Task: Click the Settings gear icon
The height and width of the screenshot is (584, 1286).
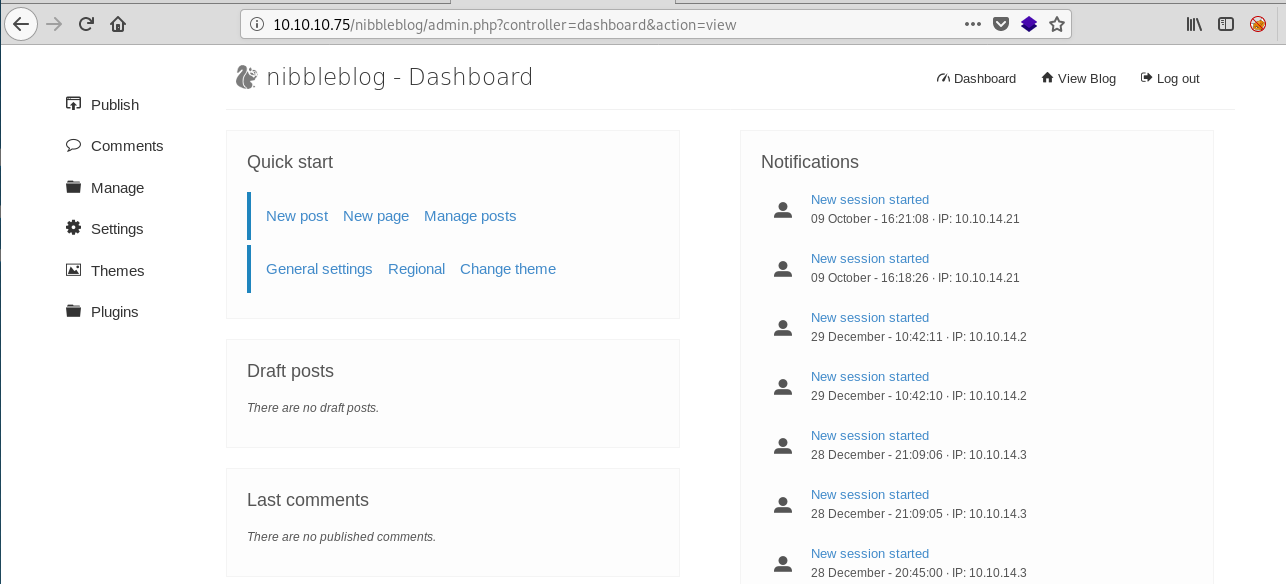Action: (x=73, y=228)
